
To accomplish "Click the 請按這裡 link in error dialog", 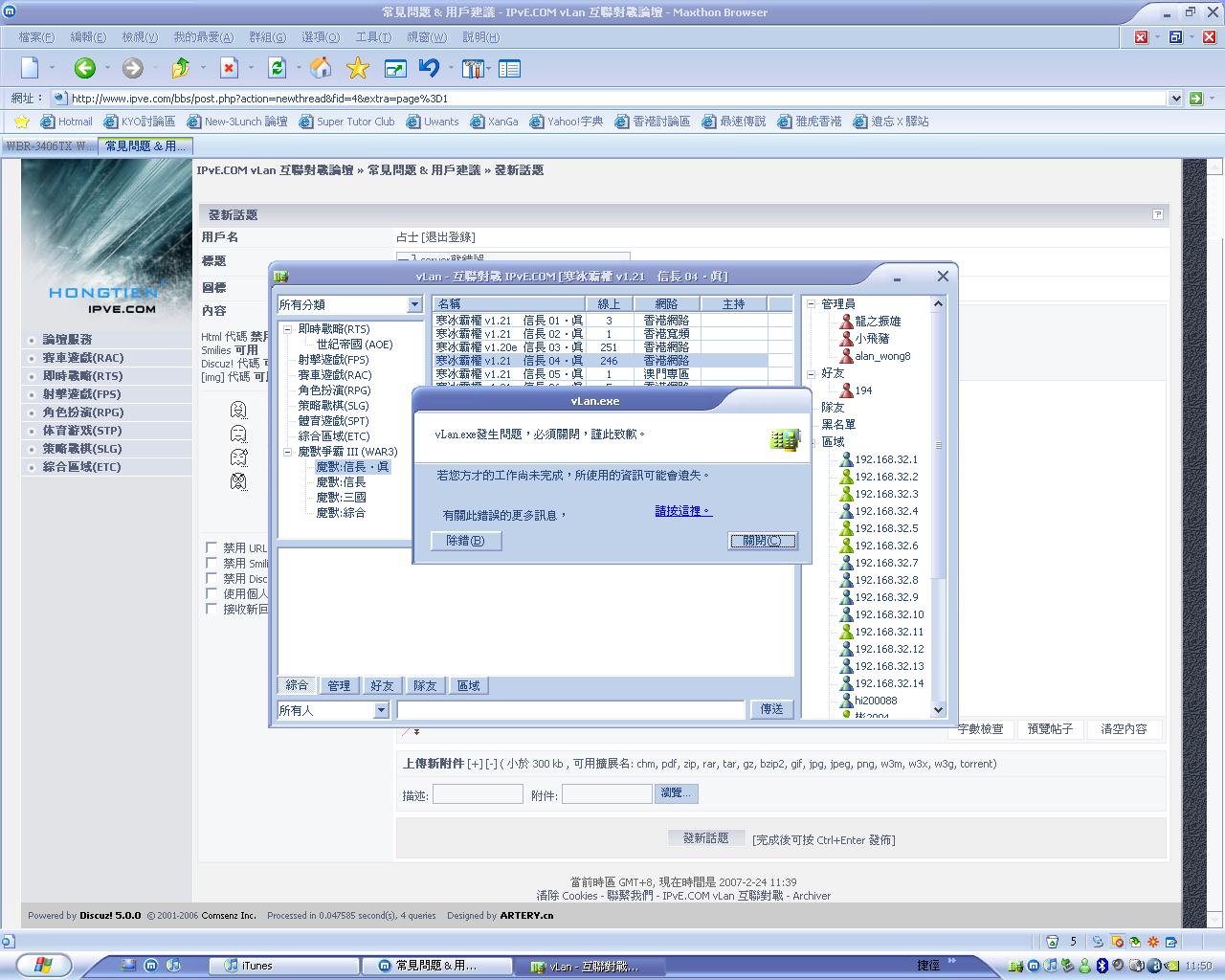I will pos(682,511).
